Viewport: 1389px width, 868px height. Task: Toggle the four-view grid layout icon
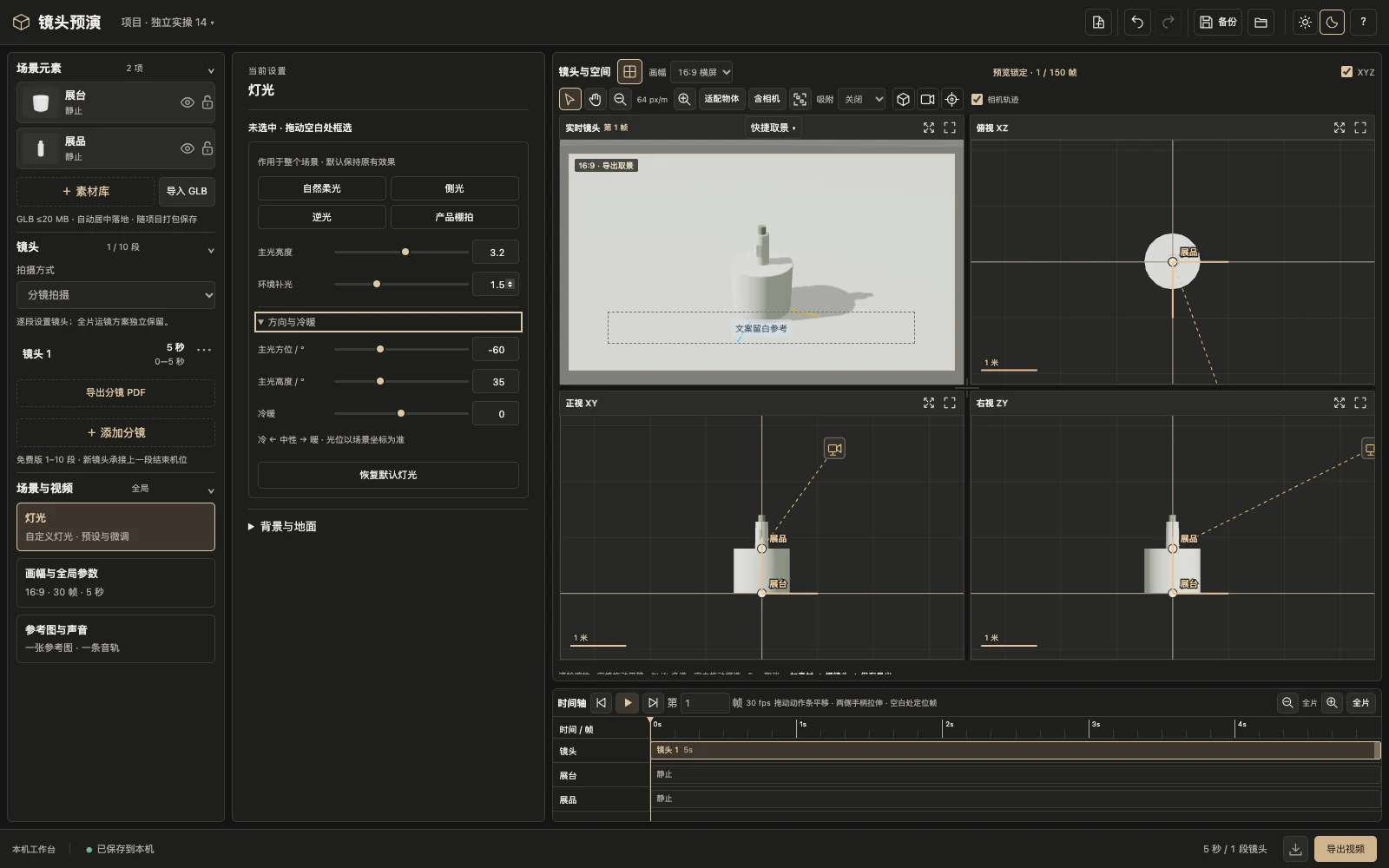click(630, 72)
